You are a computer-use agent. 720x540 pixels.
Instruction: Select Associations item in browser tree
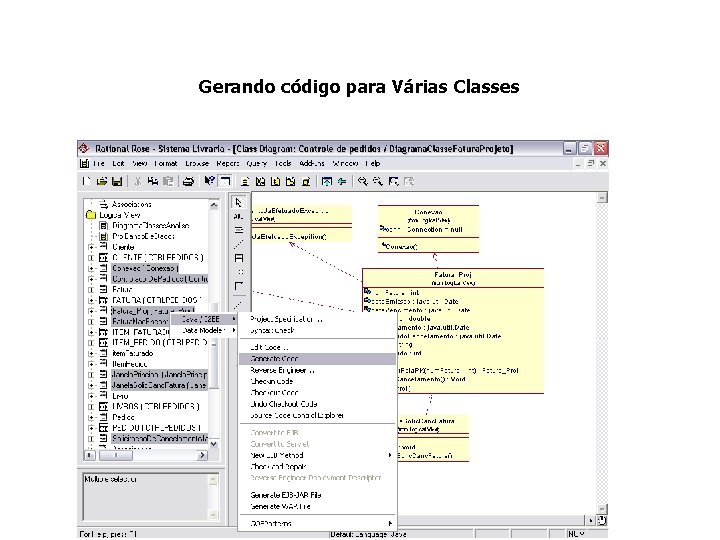131,204
